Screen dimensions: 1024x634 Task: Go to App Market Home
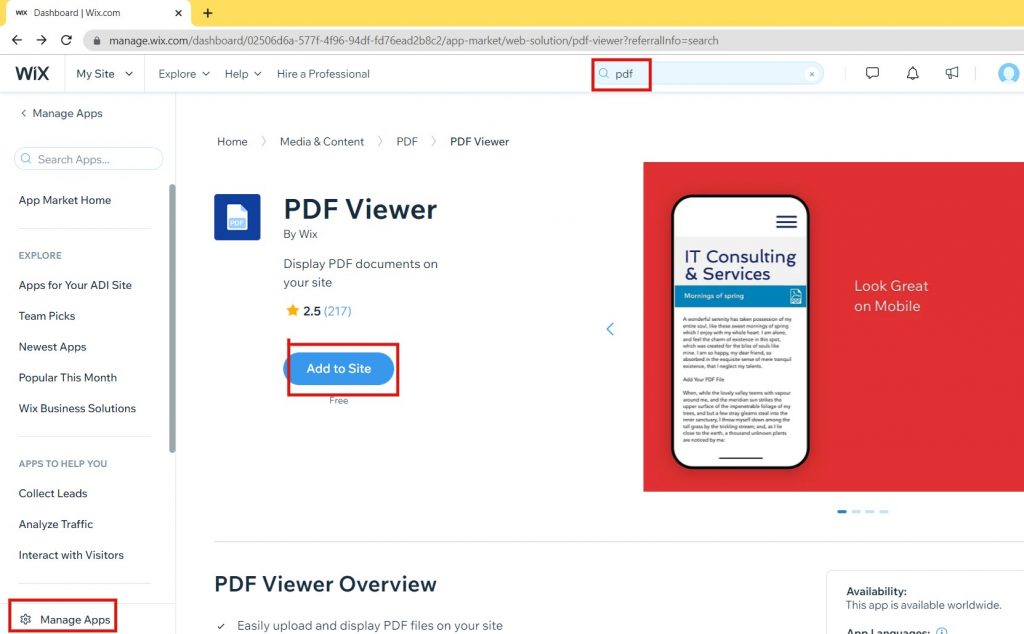pyautogui.click(x=65, y=200)
